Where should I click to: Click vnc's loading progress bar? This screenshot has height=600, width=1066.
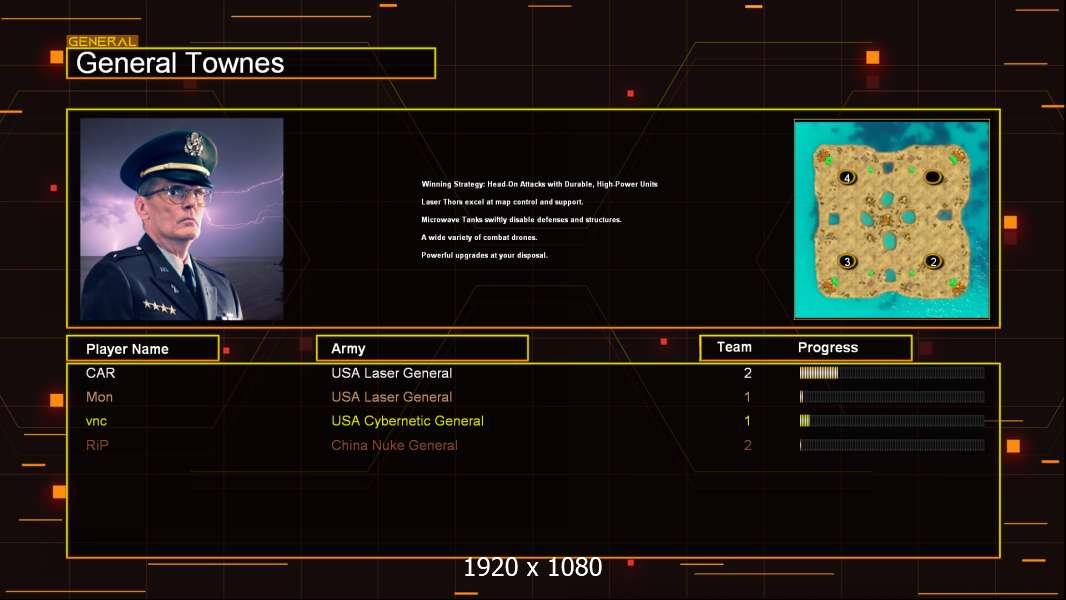click(892, 421)
